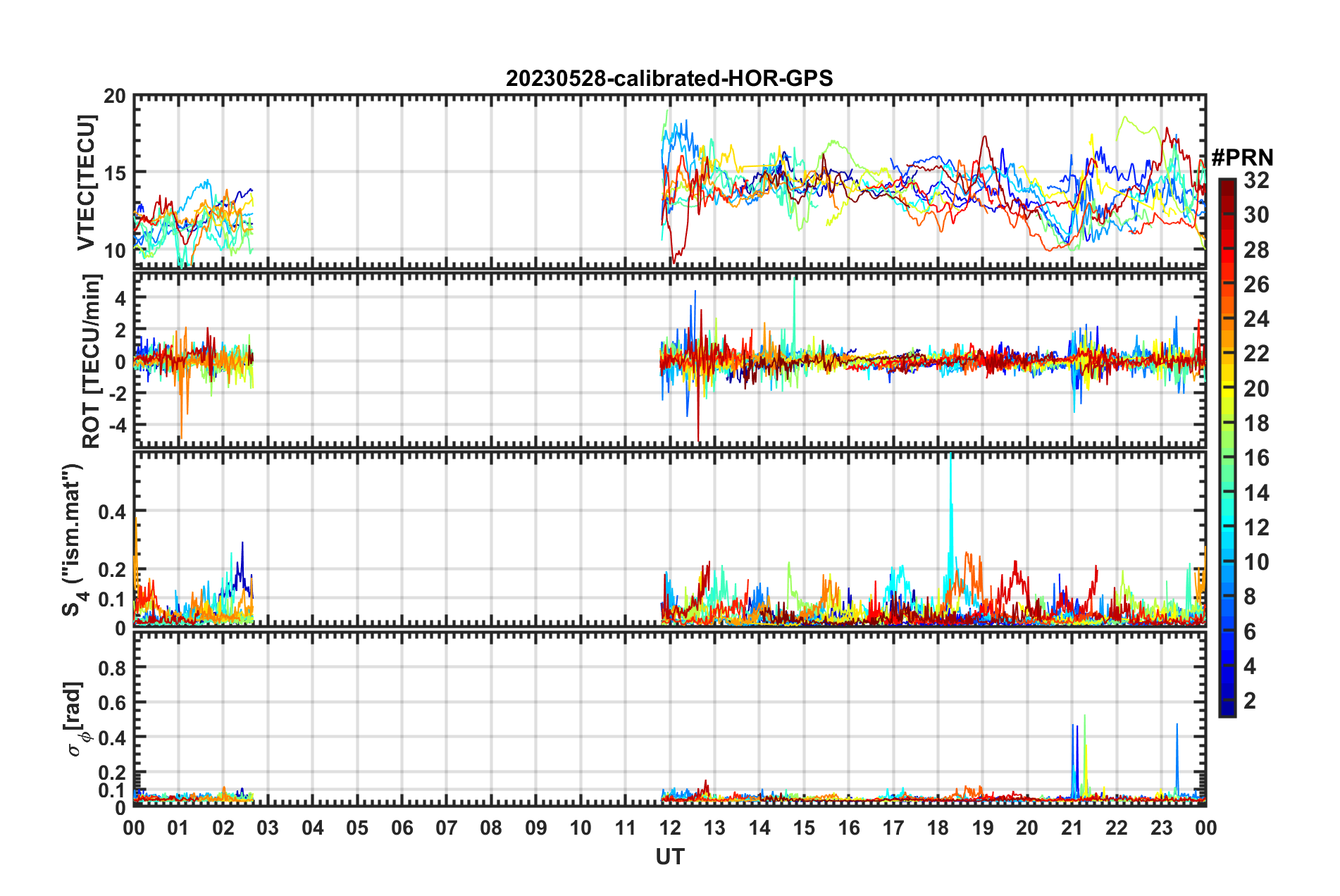Screen dimensions: 1340x896
Task: Click UT axis tick label 18
Action: pos(938,828)
